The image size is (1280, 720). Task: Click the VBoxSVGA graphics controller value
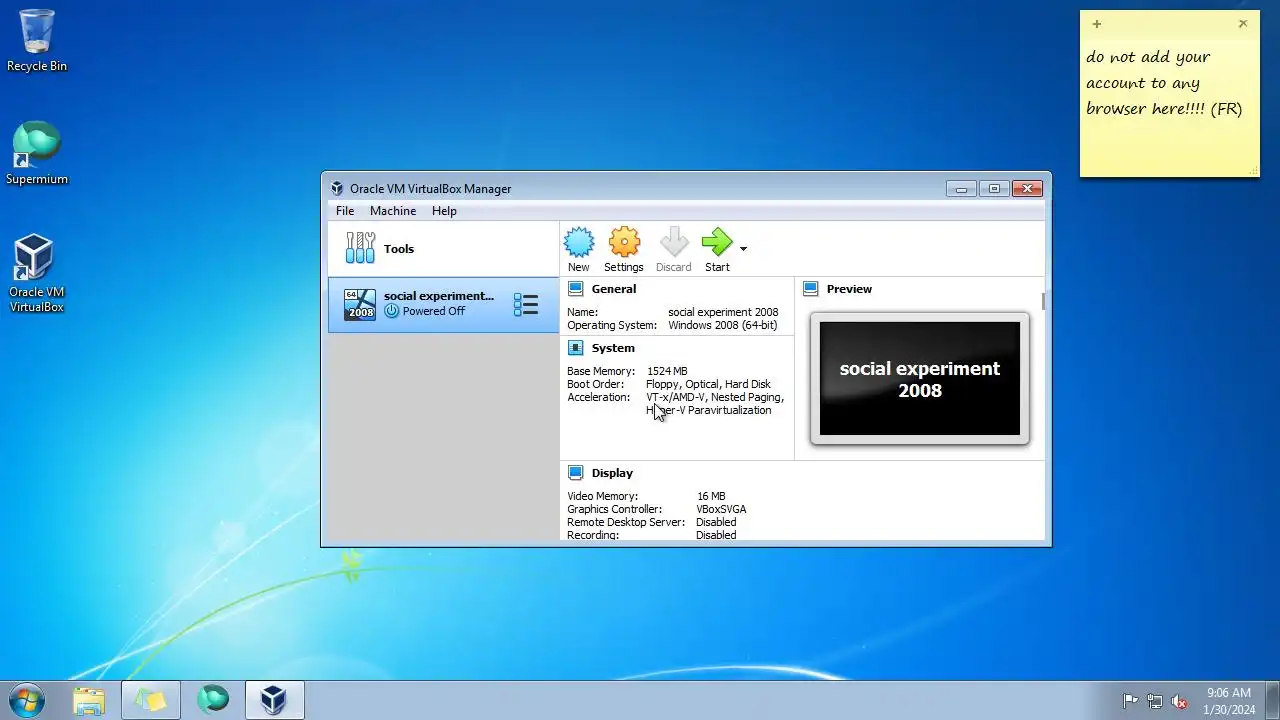[721, 509]
